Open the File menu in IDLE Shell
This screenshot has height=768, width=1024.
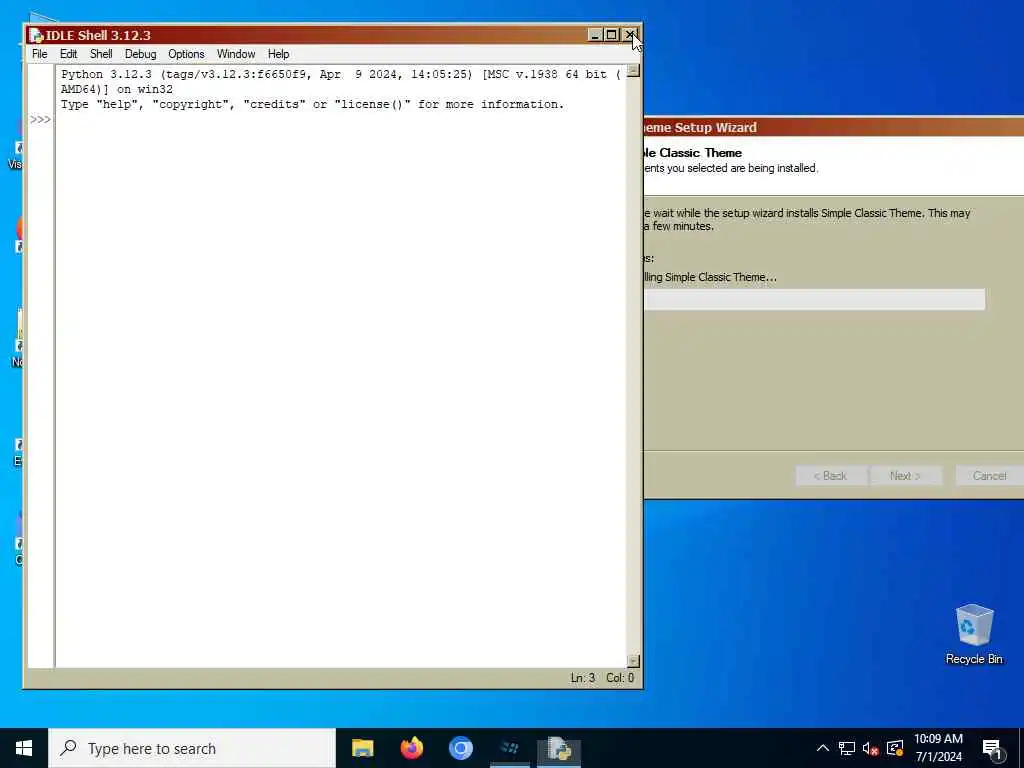pyautogui.click(x=39, y=54)
